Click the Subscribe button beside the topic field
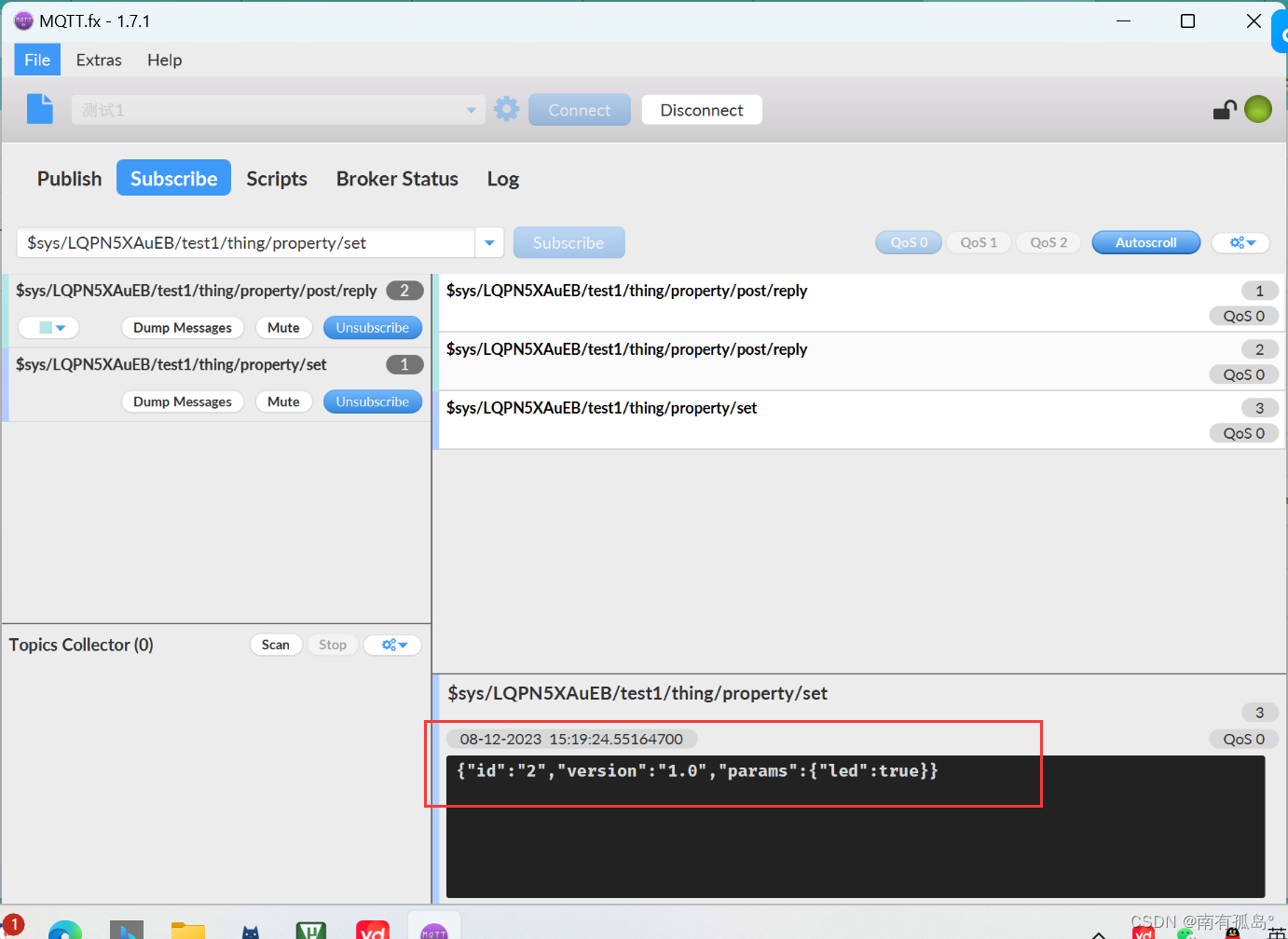1288x939 pixels. [x=569, y=242]
